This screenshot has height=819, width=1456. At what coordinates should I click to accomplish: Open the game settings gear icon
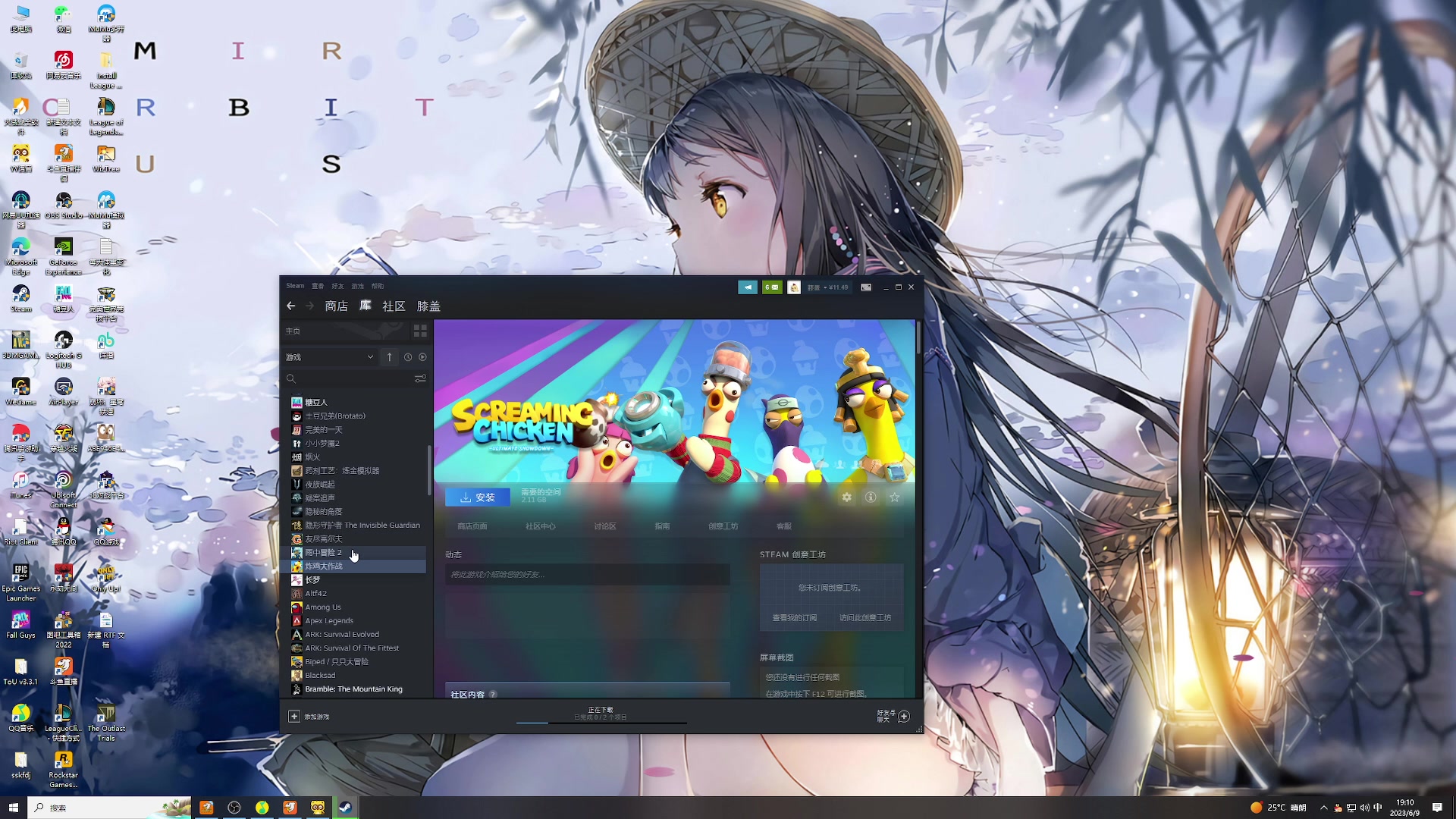pos(846,497)
